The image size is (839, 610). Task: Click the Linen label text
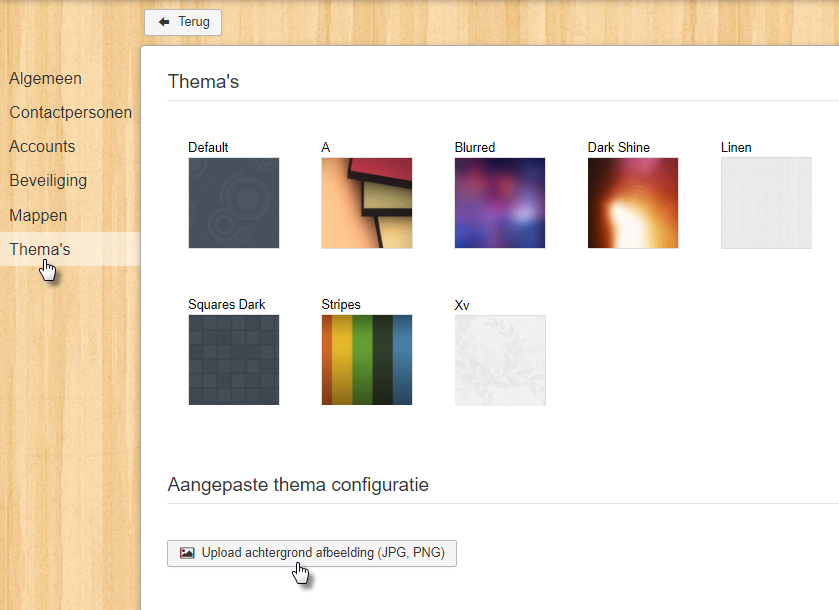pos(736,147)
